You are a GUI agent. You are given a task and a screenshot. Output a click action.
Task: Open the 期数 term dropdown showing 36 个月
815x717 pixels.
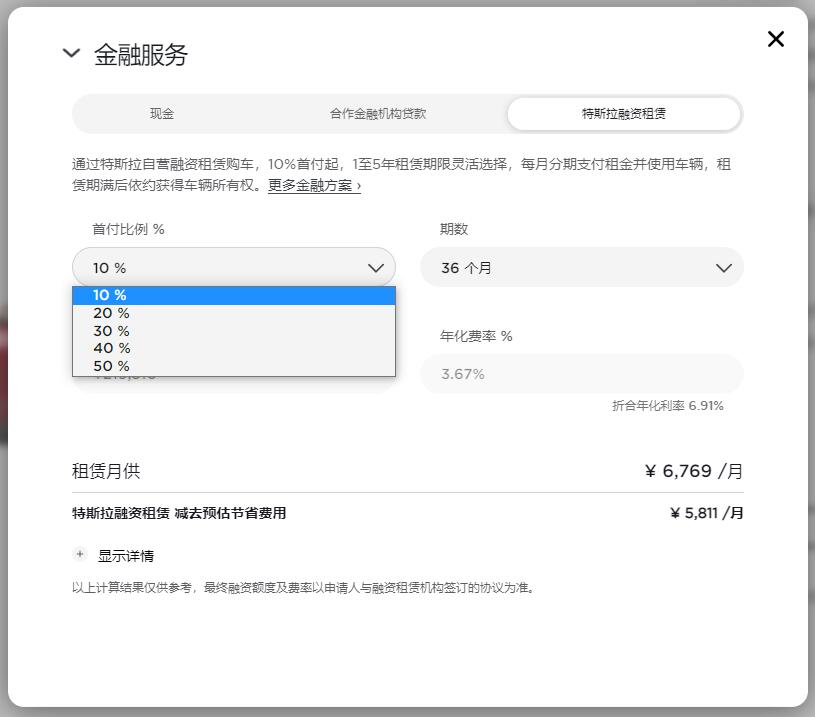(x=582, y=267)
